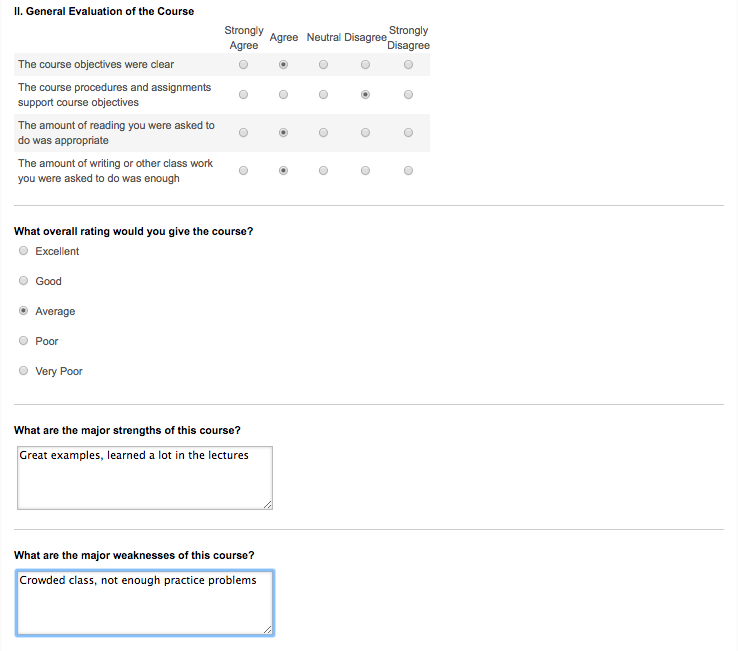Click the major strengths text box
Viewport: 738px width, 651px height.
(x=145, y=478)
